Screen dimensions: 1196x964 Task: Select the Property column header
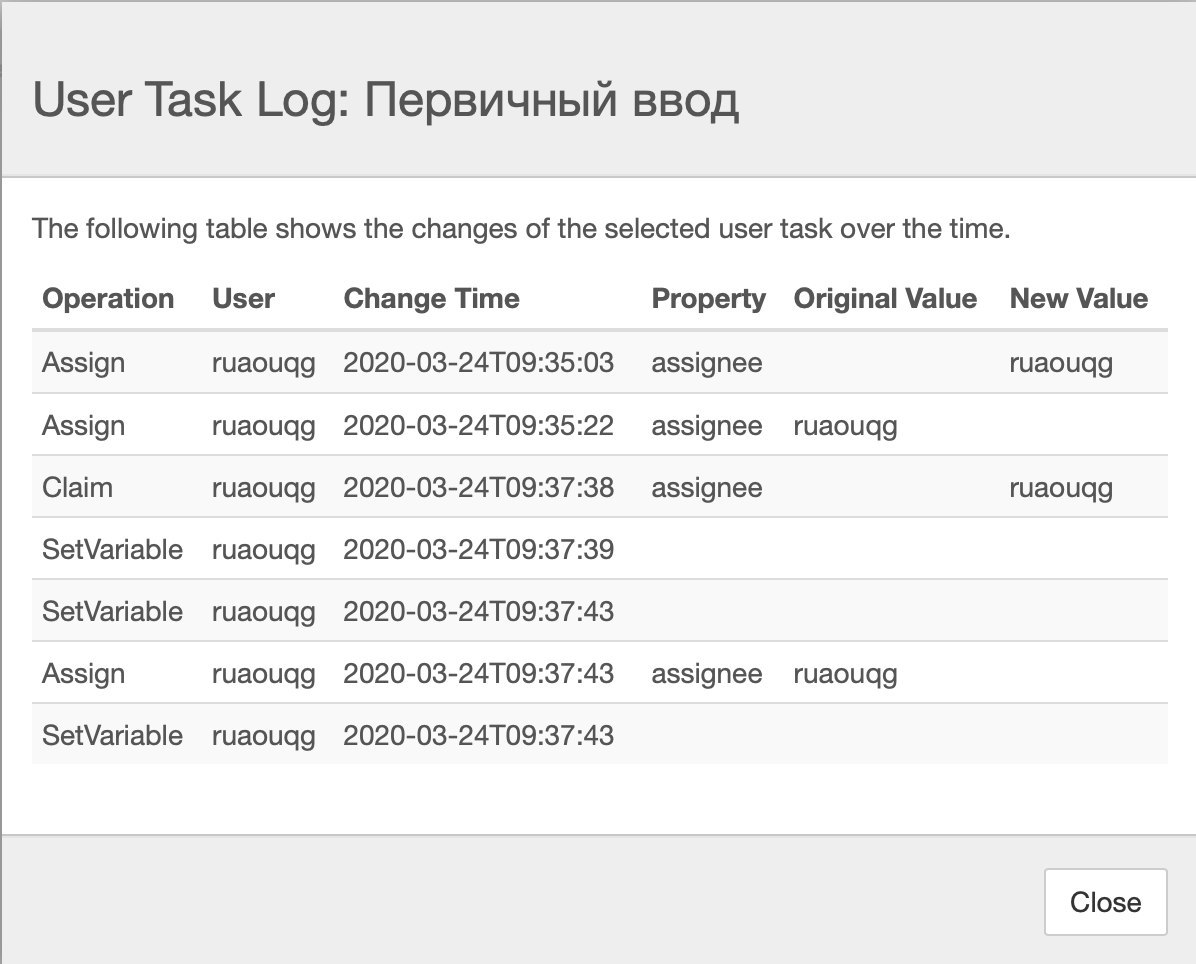[x=708, y=298]
